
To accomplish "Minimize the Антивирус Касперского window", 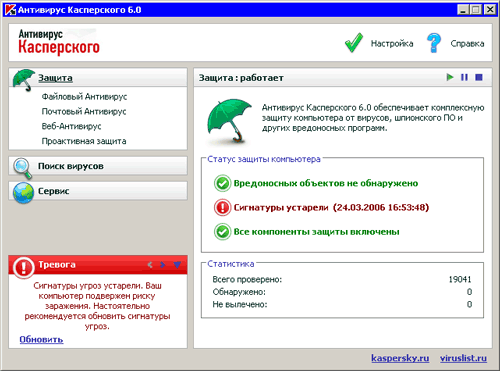I will click(463, 10).
